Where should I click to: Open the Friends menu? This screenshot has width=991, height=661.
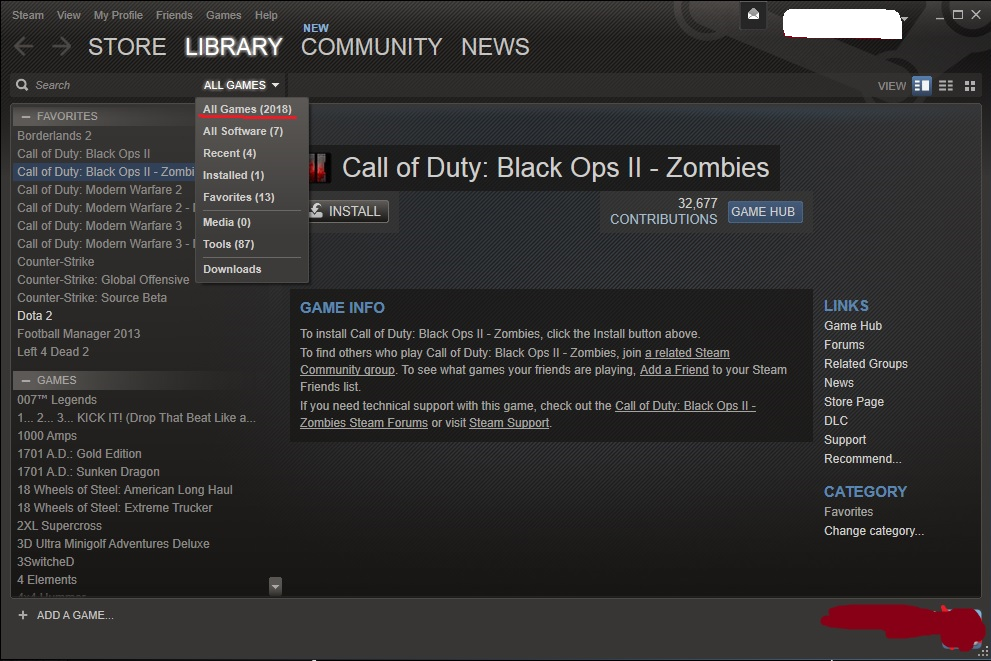click(x=174, y=15)
